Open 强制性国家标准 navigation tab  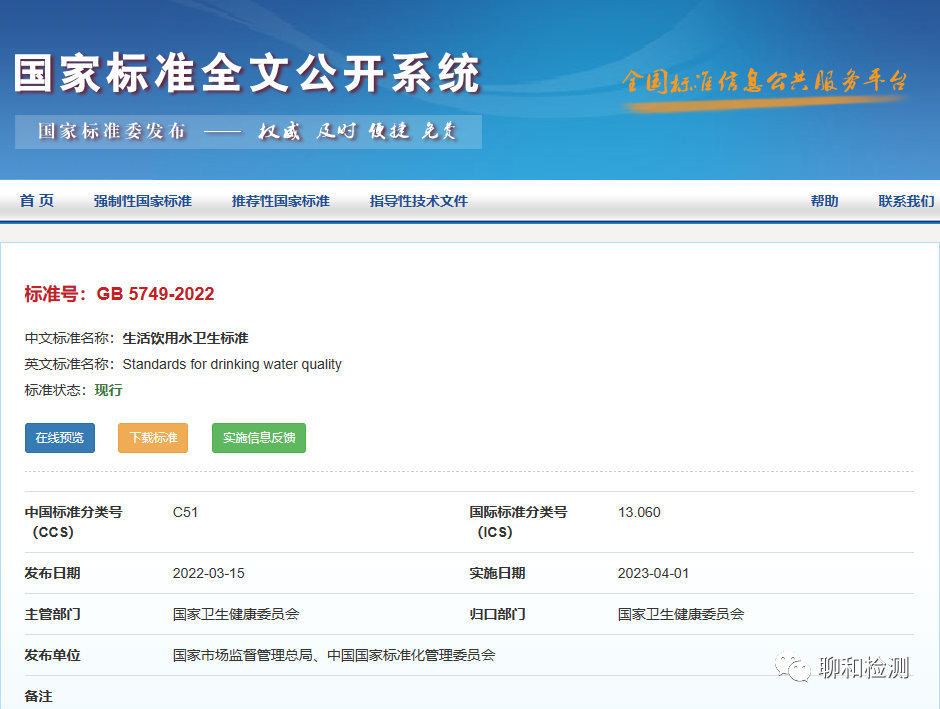click(x=142, y=201)
